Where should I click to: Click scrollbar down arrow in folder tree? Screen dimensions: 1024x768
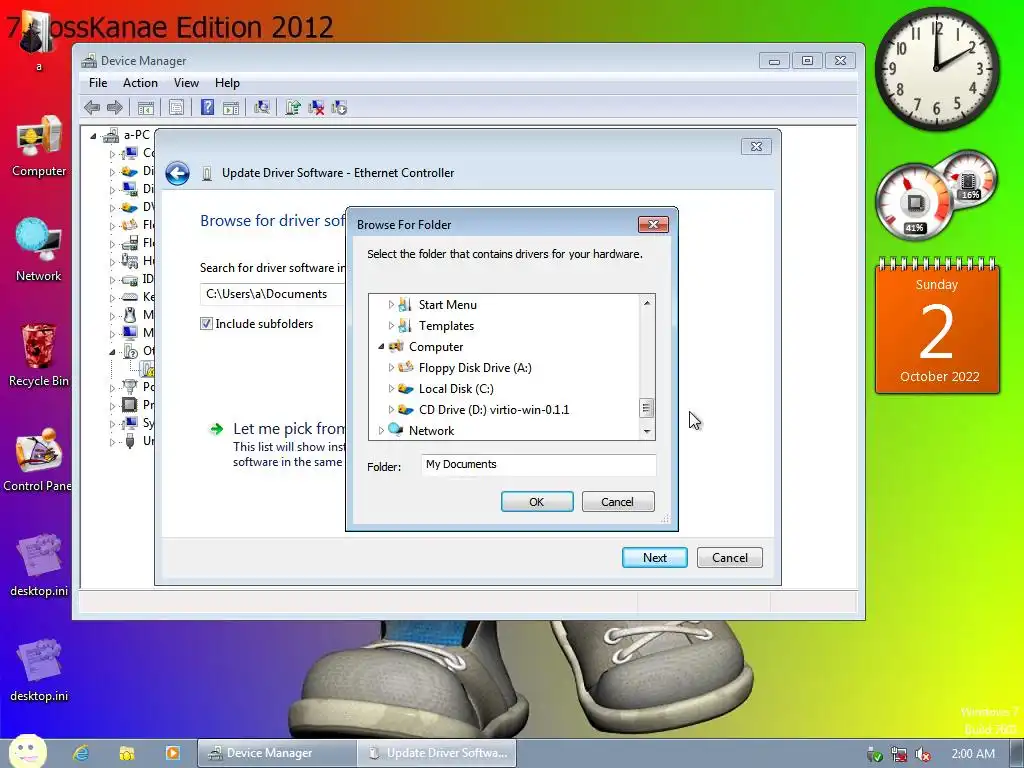pos(647,432)
